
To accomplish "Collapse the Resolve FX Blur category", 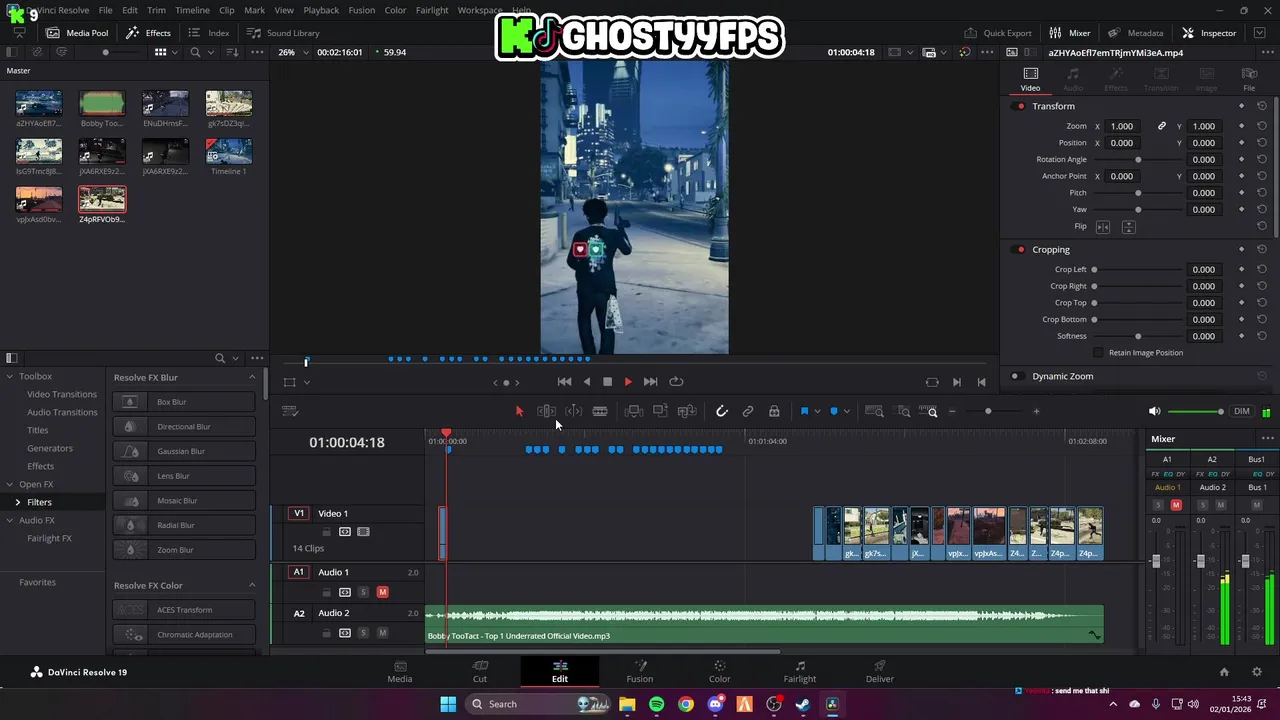I will [252, 377].
